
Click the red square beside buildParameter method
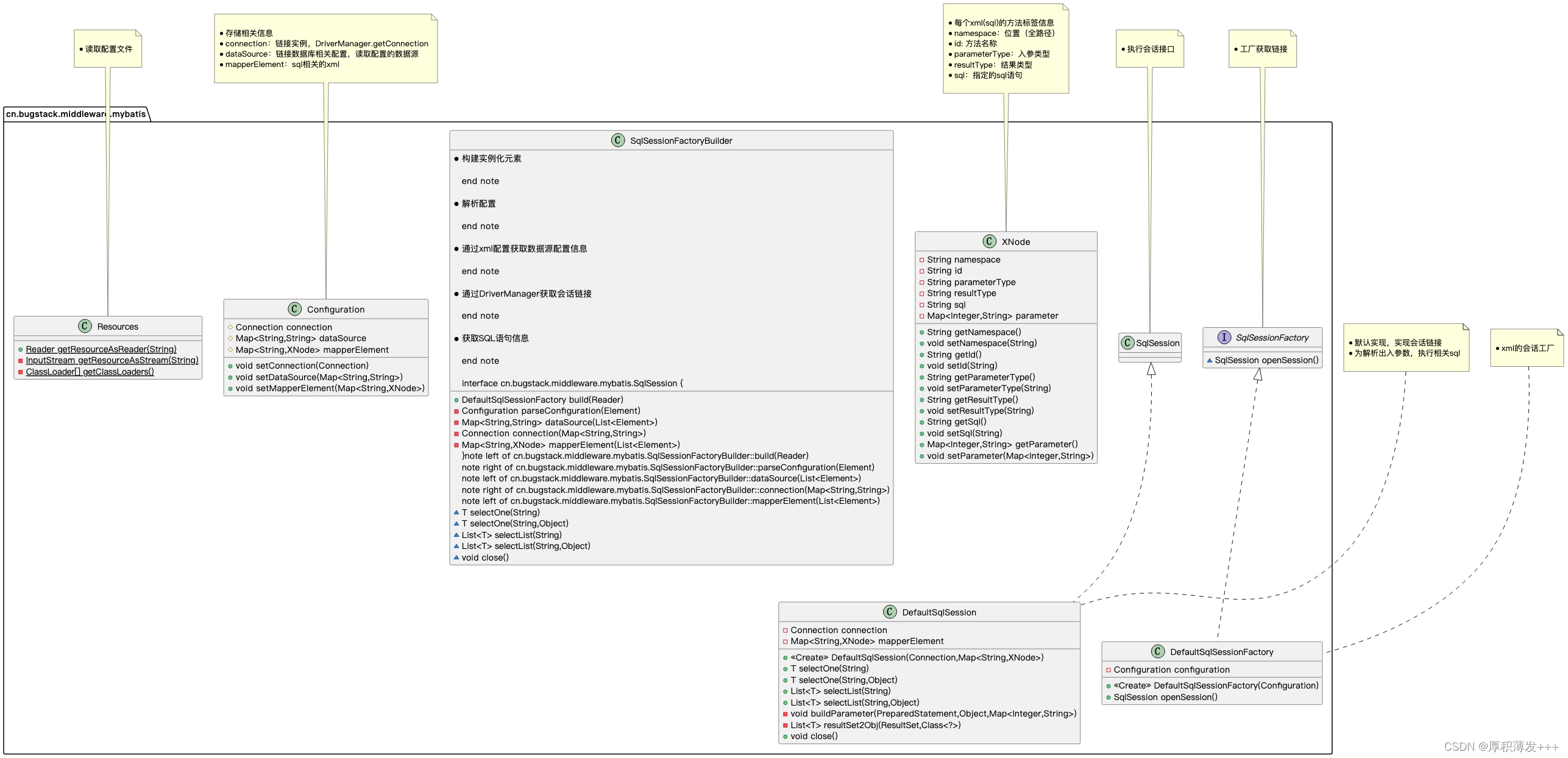(x=786, y=714)
